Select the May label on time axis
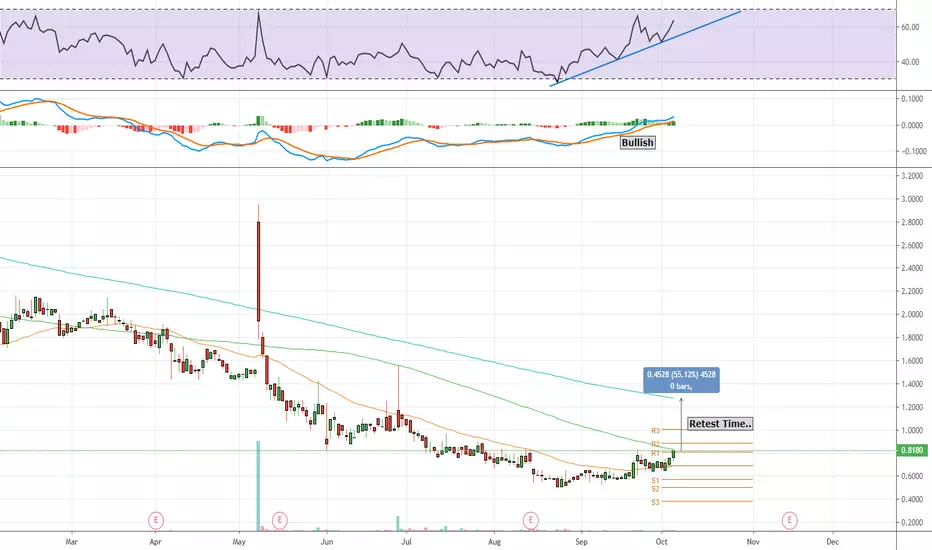 coord(240,542)
